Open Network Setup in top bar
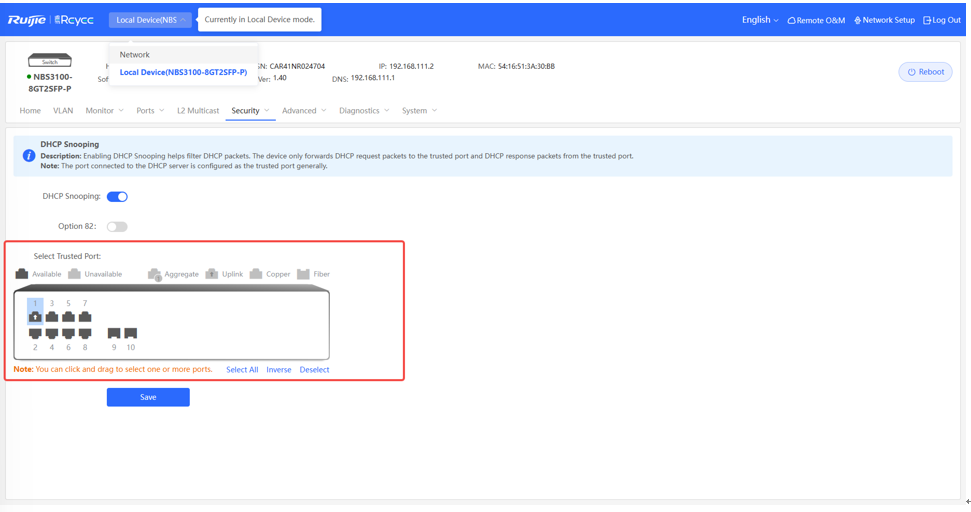971x512 pixels. [884, 20]
